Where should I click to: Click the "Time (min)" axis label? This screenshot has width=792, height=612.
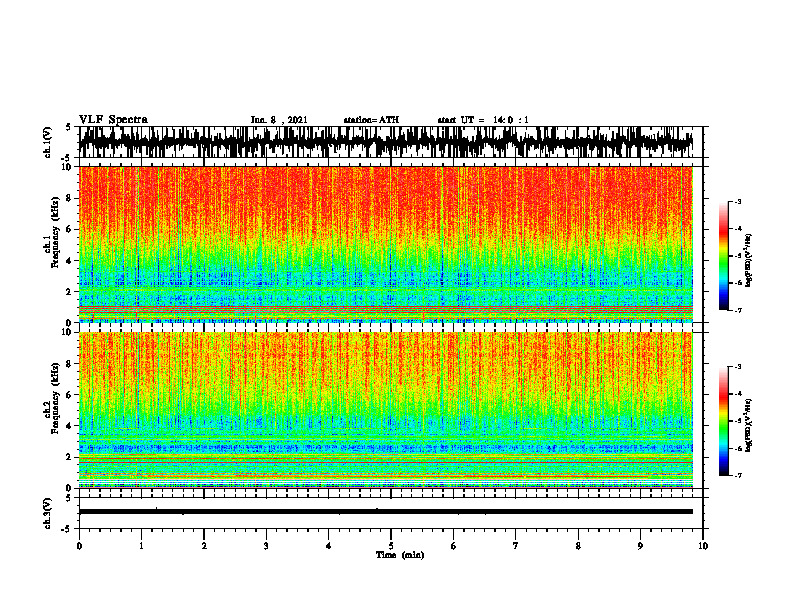pyautogui.click(x=400, y=555)
